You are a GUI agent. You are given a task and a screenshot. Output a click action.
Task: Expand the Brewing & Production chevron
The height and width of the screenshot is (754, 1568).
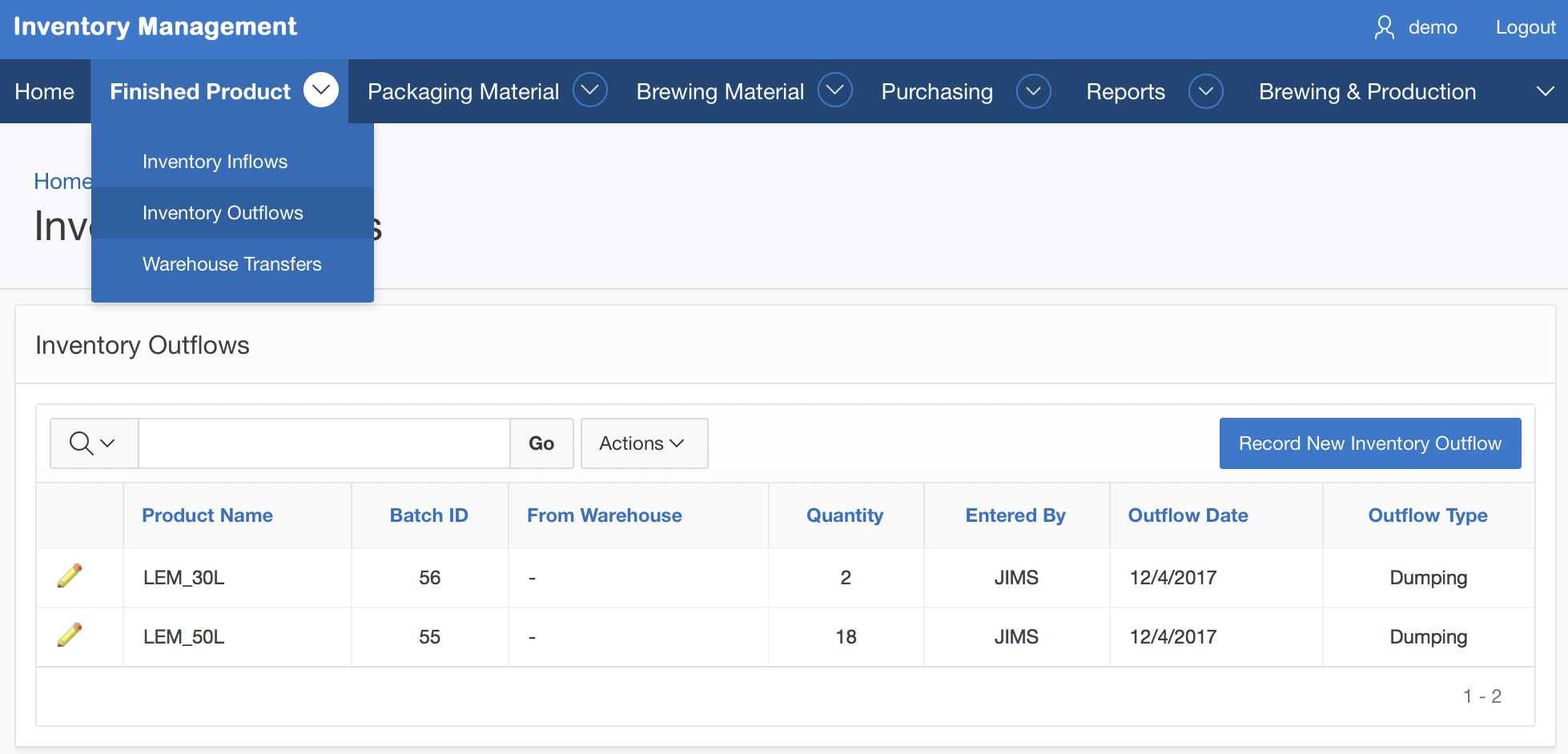[1545, 91]
